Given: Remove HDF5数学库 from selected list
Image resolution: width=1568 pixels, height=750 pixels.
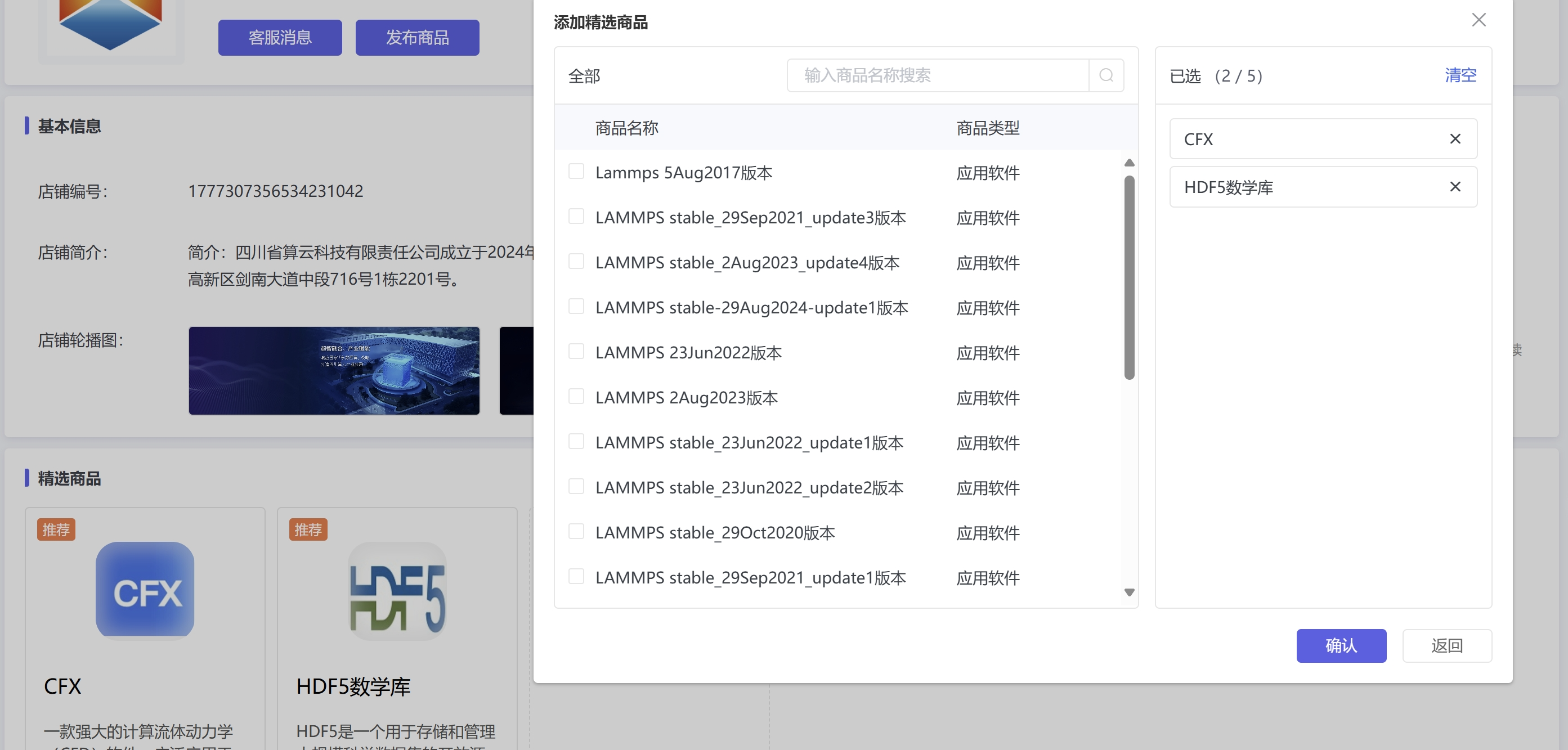Looking at the screenshot, I should pos(1455,187).
